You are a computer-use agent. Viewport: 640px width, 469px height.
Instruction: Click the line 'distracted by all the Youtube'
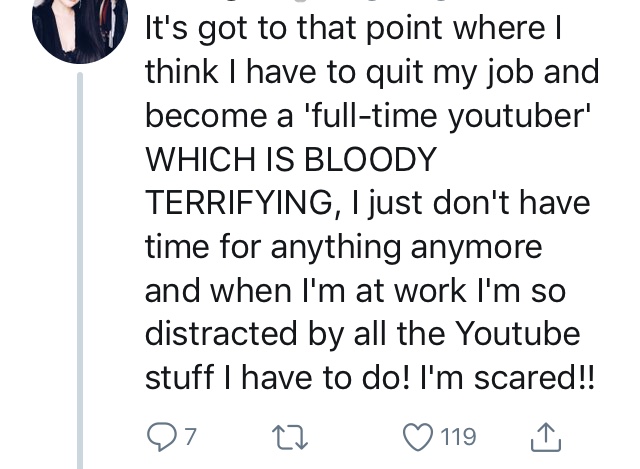(362, 333)
